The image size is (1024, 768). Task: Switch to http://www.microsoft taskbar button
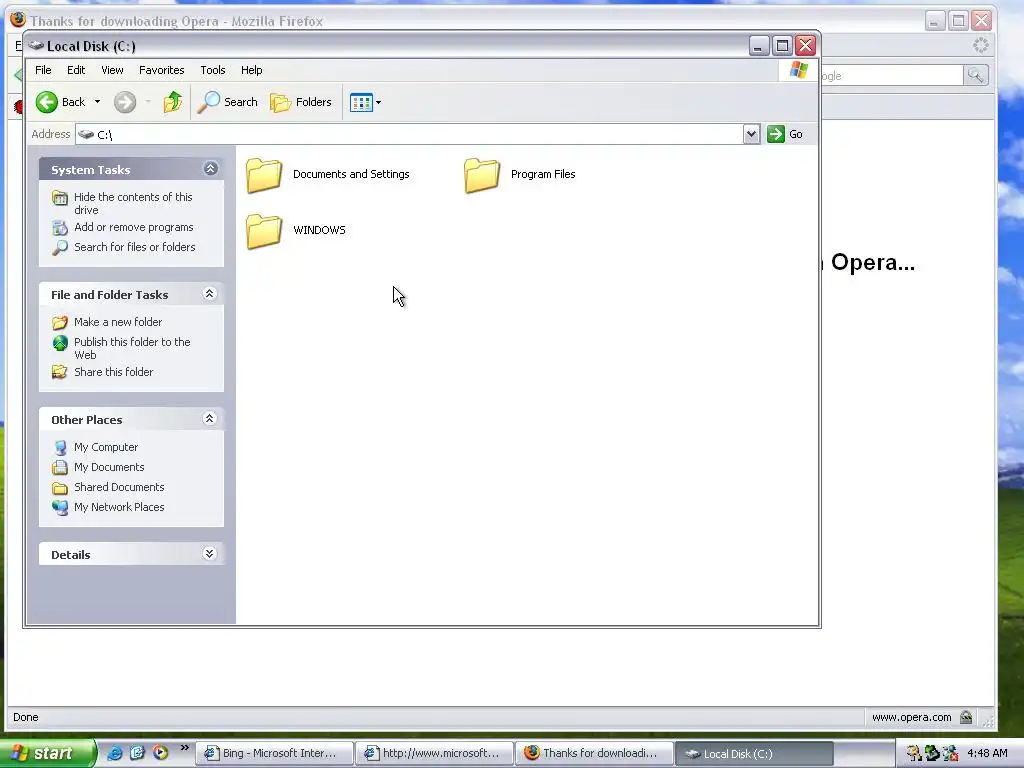pyautogui.click(x=434, y=754)
